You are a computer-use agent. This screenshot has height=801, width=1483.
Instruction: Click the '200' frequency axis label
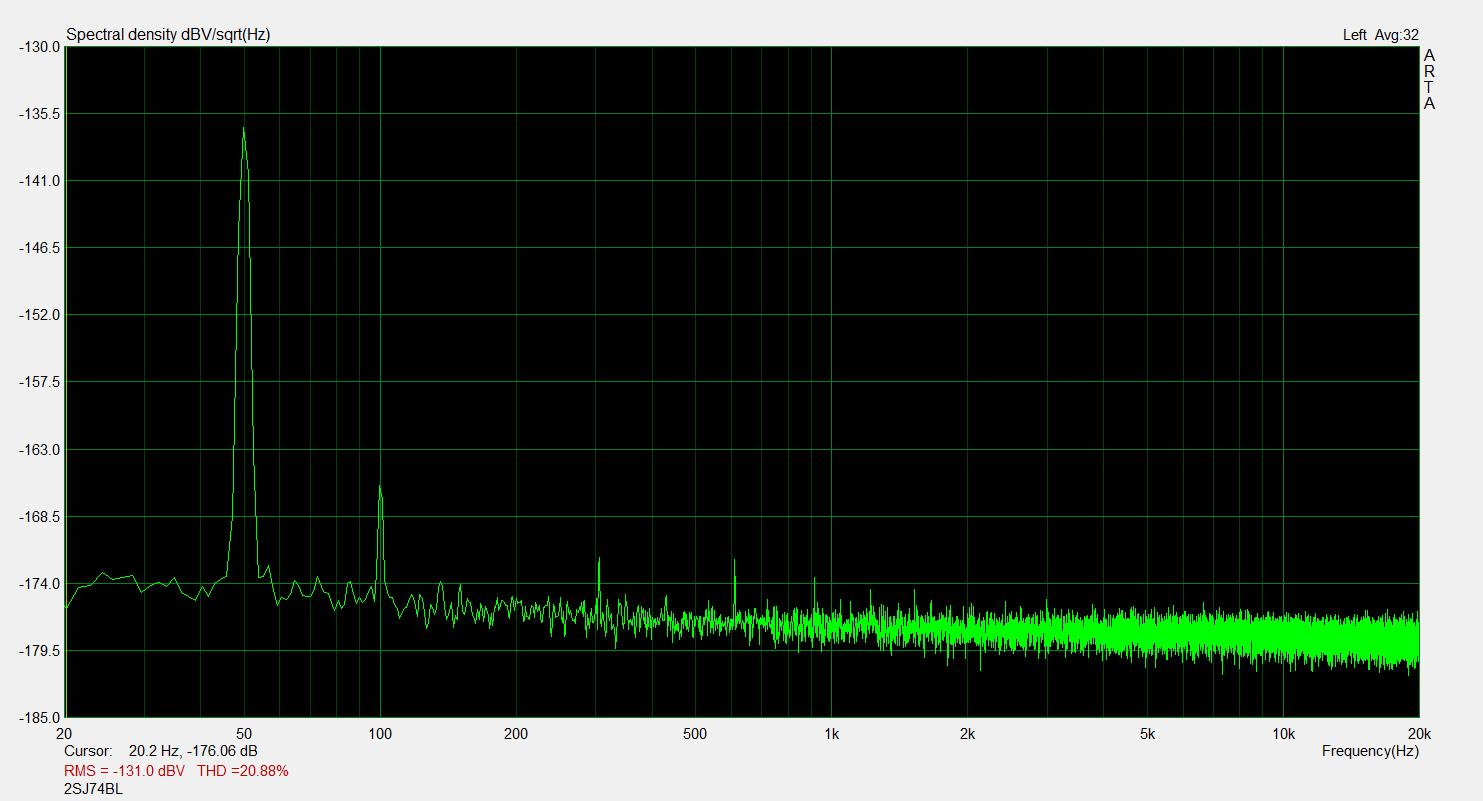tap(516, 734)
